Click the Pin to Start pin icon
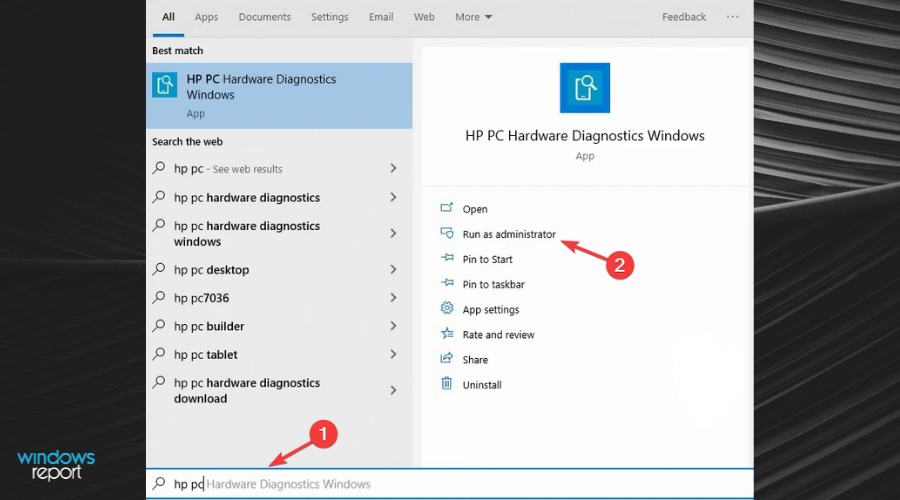The width and height of the screenshot is (900, 500). coord(447,258)
